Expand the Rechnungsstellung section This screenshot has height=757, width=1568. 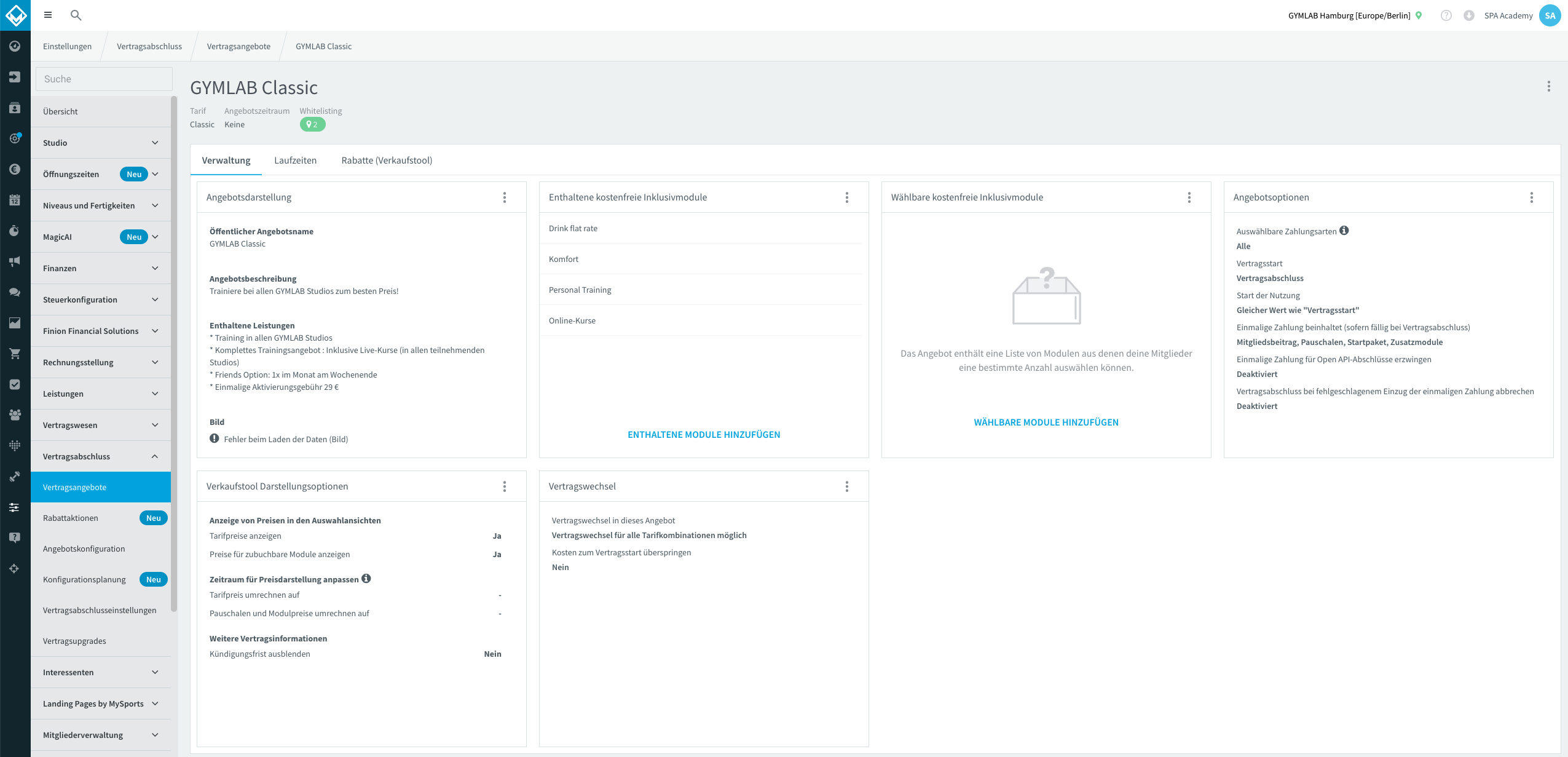tap(101, 362)
